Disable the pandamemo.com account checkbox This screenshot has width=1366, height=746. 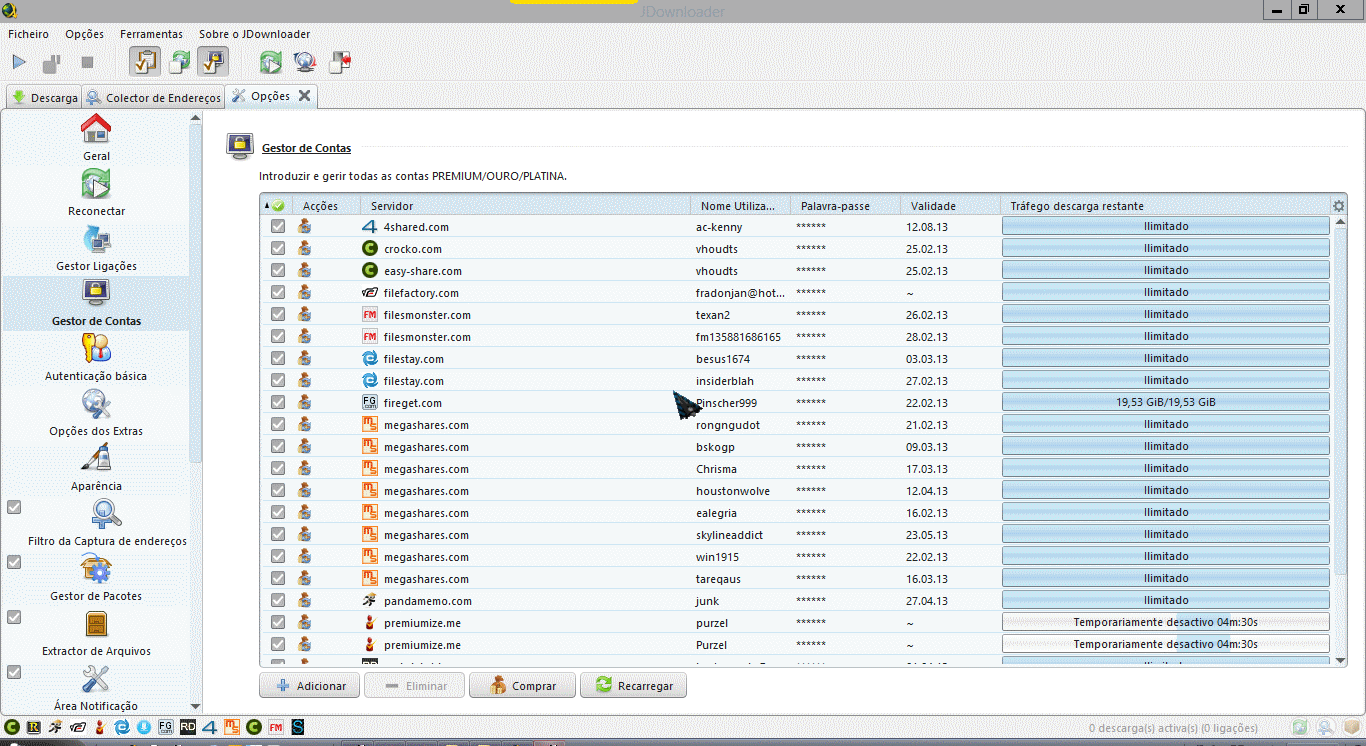278,601
